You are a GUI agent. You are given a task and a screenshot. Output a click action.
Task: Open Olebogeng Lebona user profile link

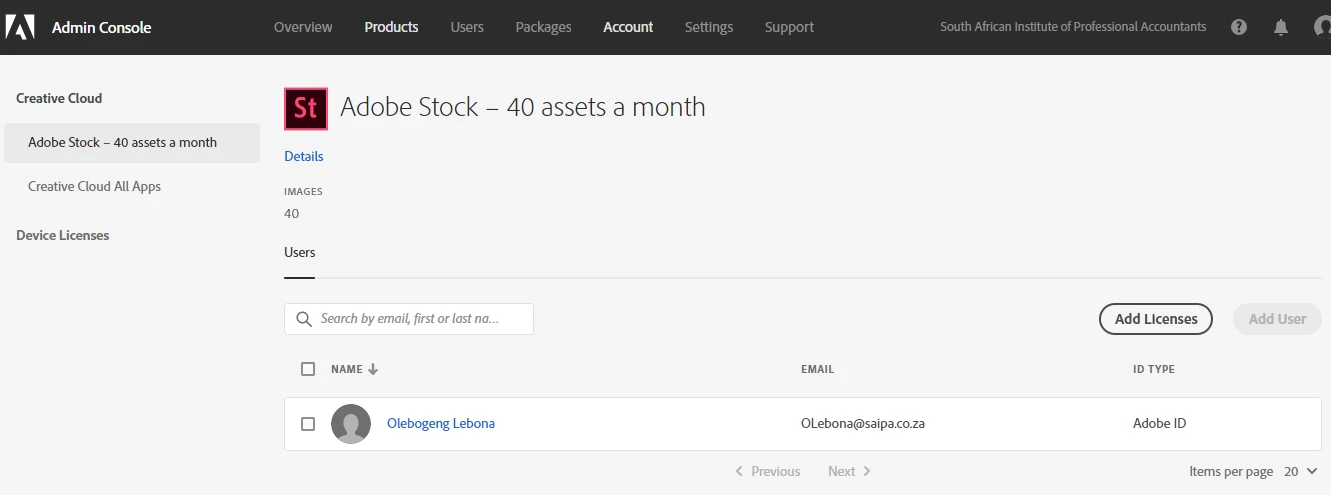pyautogui.click(x=441, y=424)
